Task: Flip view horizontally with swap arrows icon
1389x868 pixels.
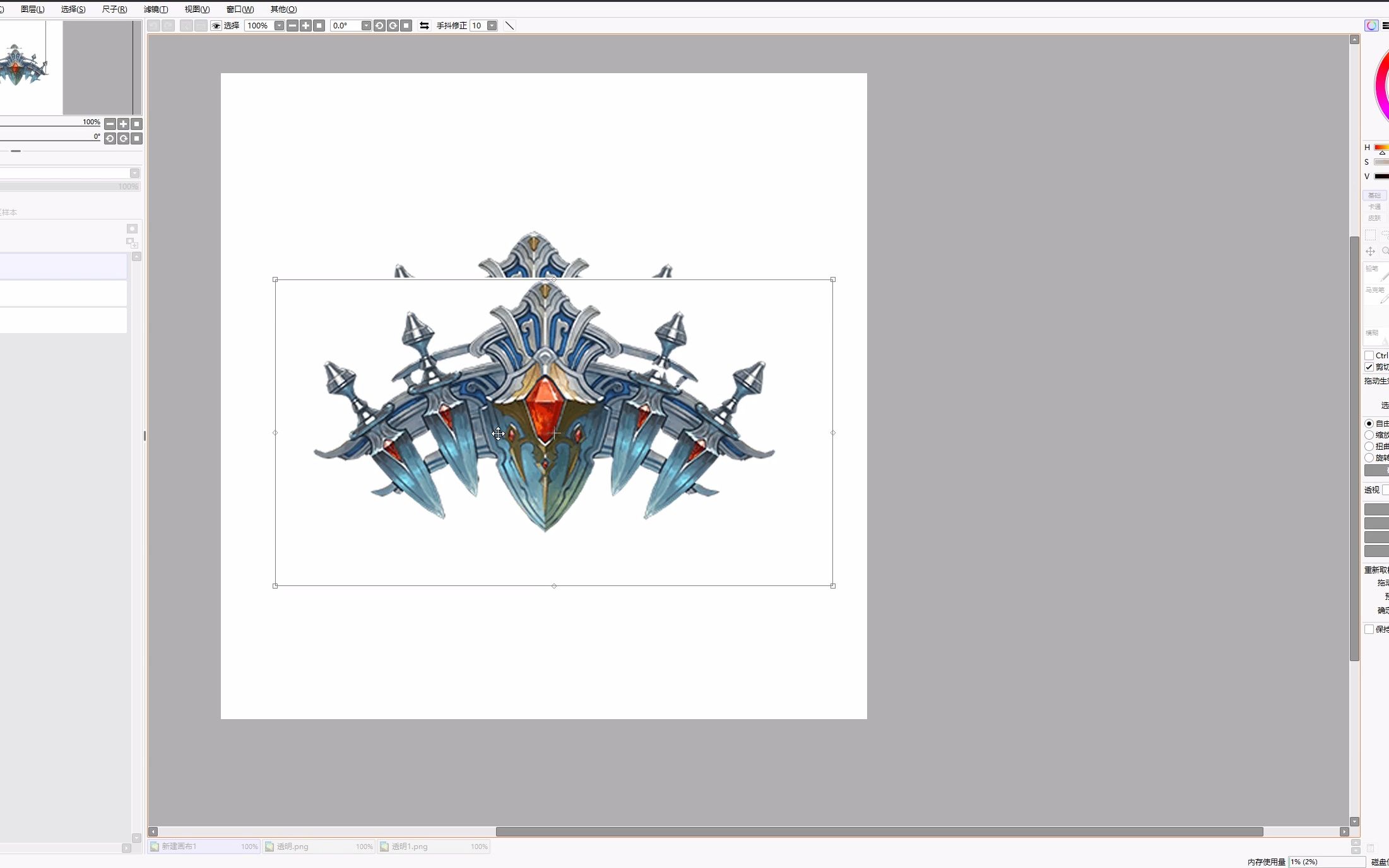Action: tap(424, 26)
